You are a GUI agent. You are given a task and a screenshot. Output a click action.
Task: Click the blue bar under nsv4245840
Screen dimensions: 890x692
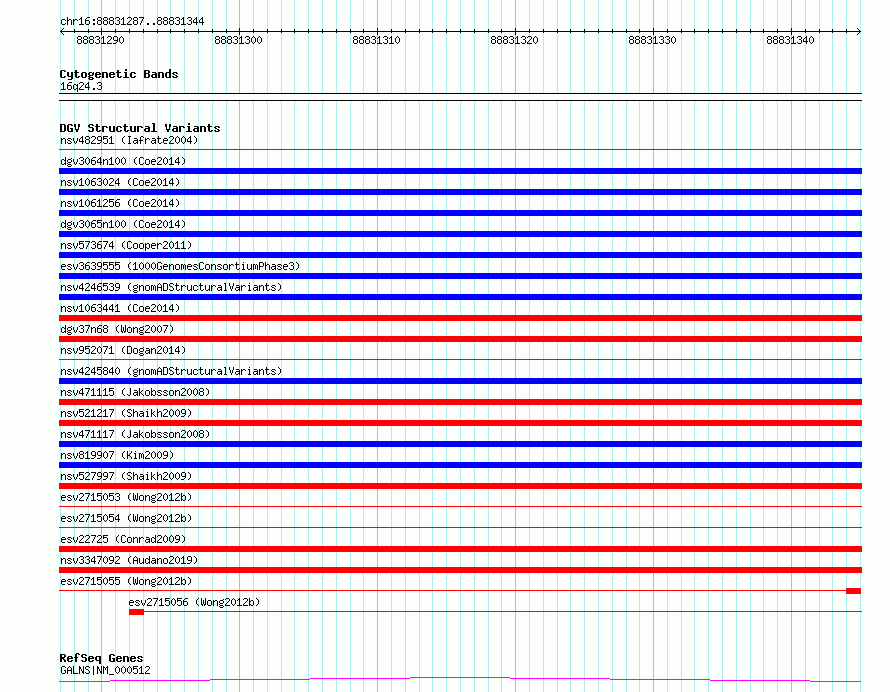tap(460, 381)
